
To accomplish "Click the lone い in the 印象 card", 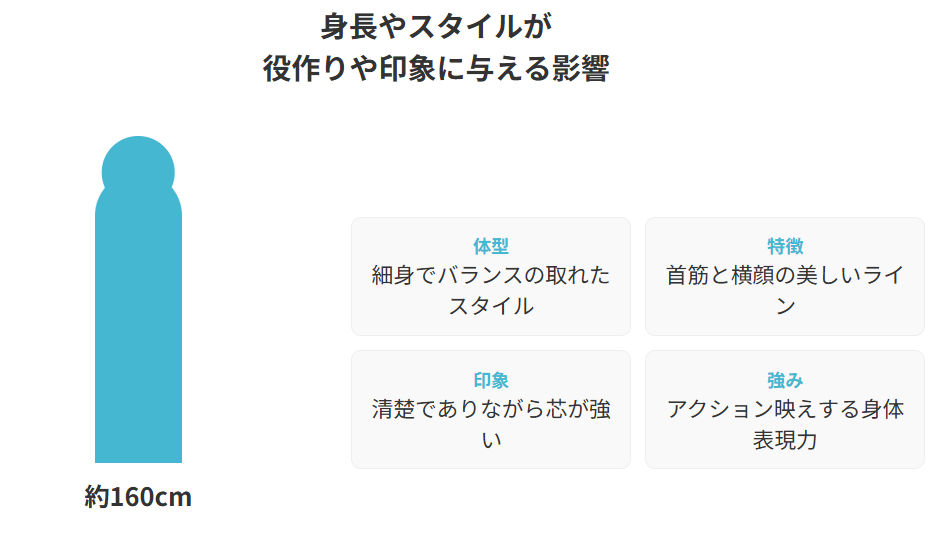I will click(x=491, y=440).
